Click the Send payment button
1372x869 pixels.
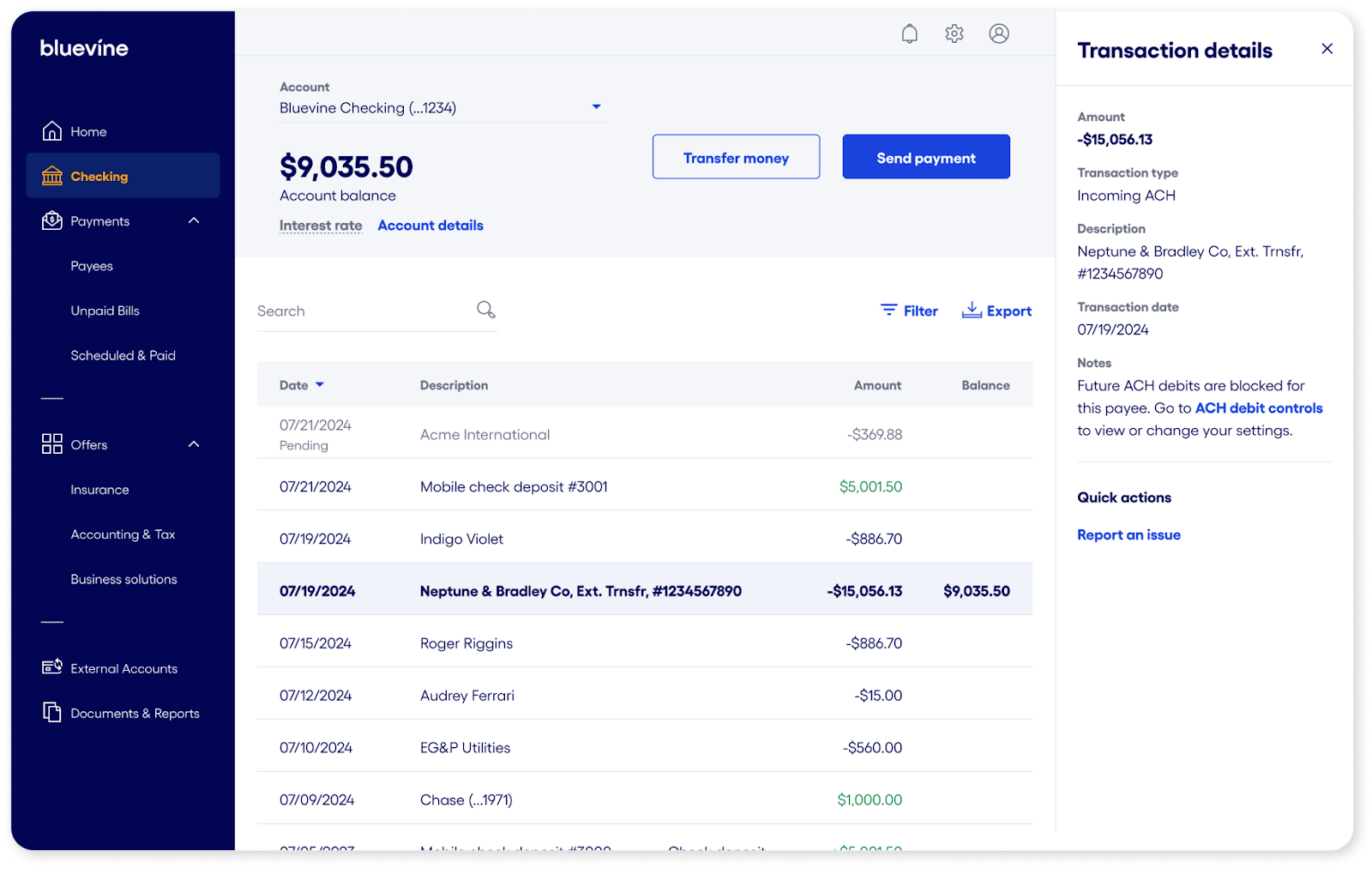(925, 157)
